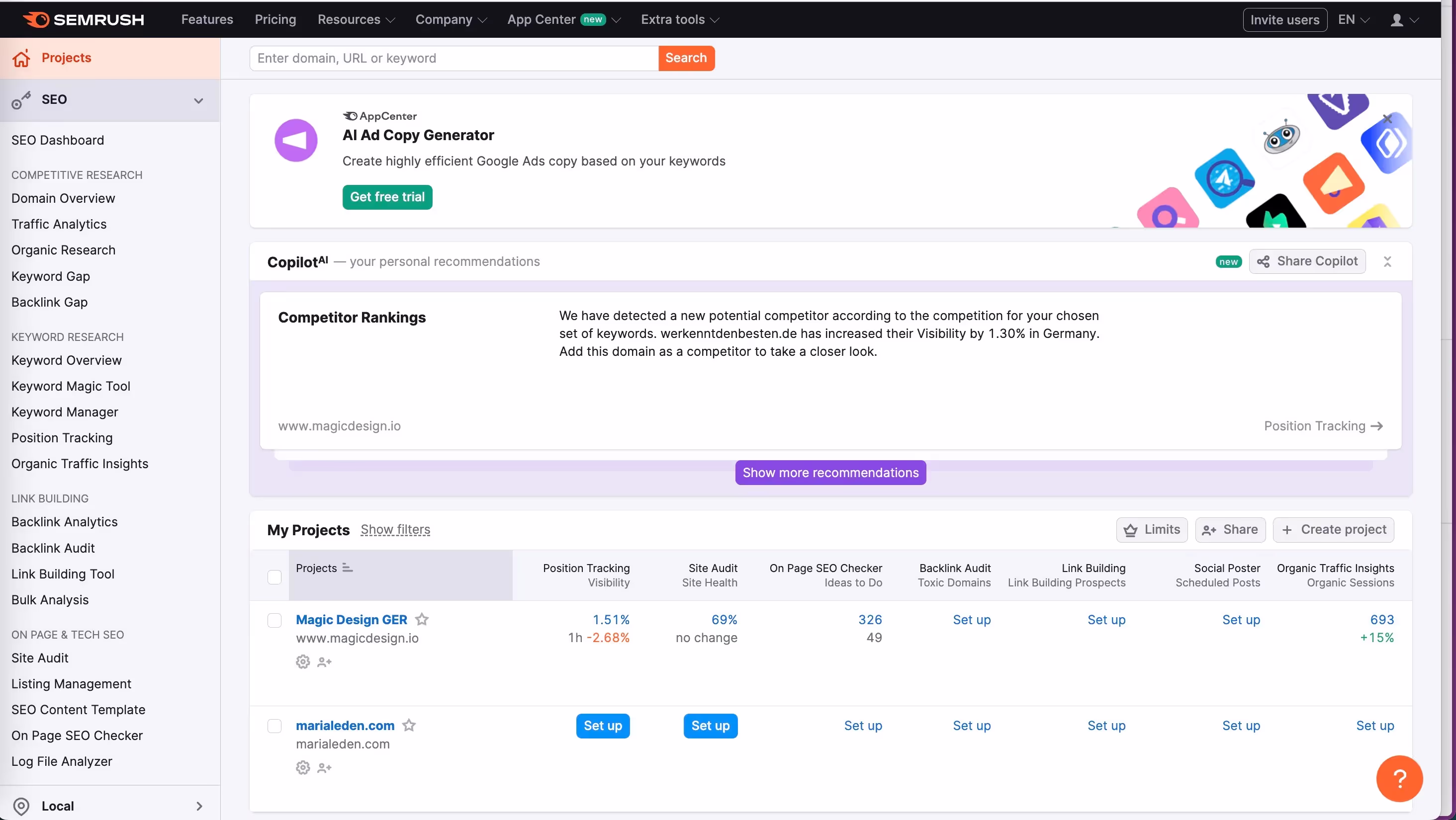Open Organic Research in sidebar
The width and height of the screenshot is (1456, 820).
point(63,250)
